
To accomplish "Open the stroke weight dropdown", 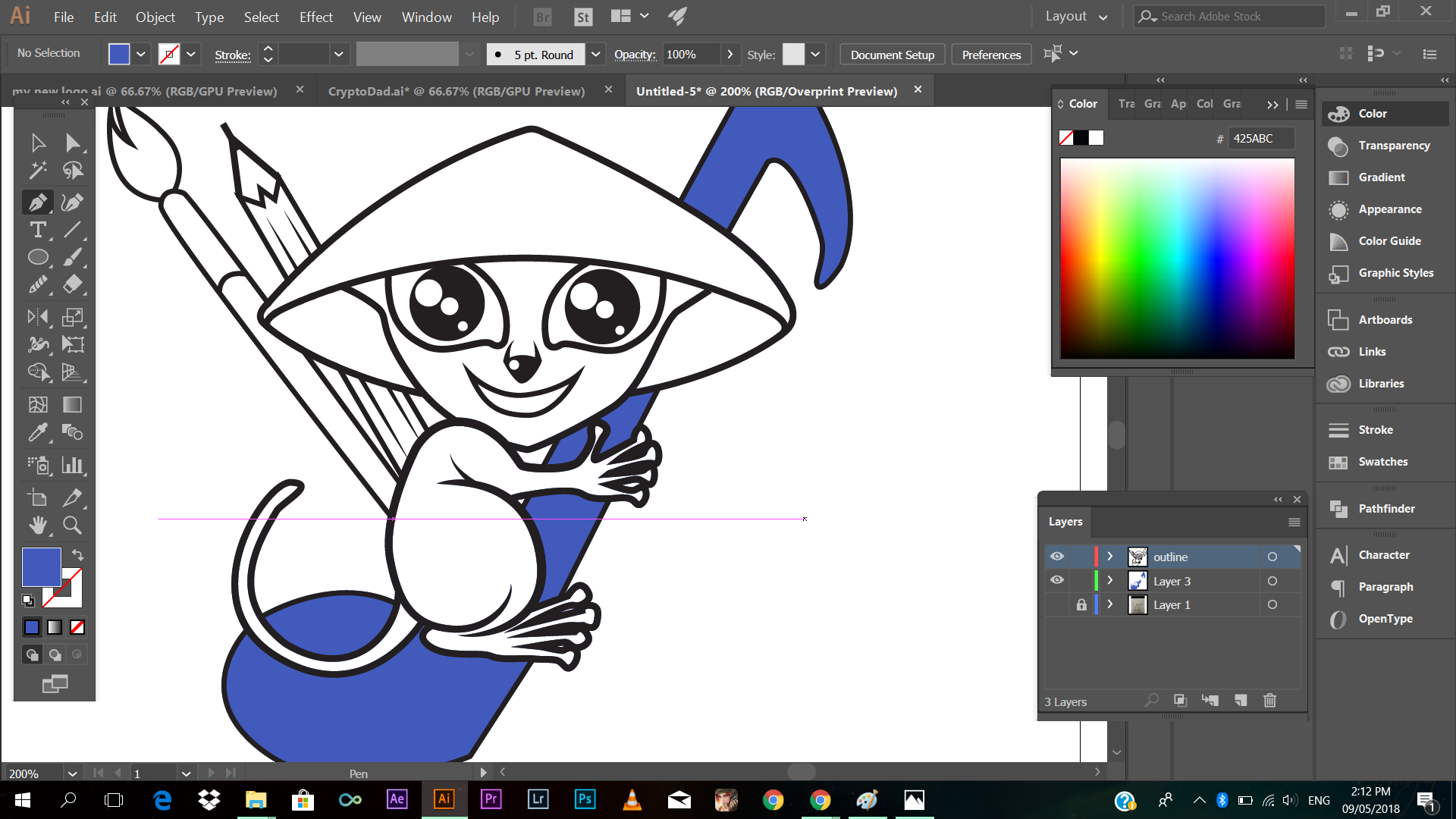I will point(338,54).
